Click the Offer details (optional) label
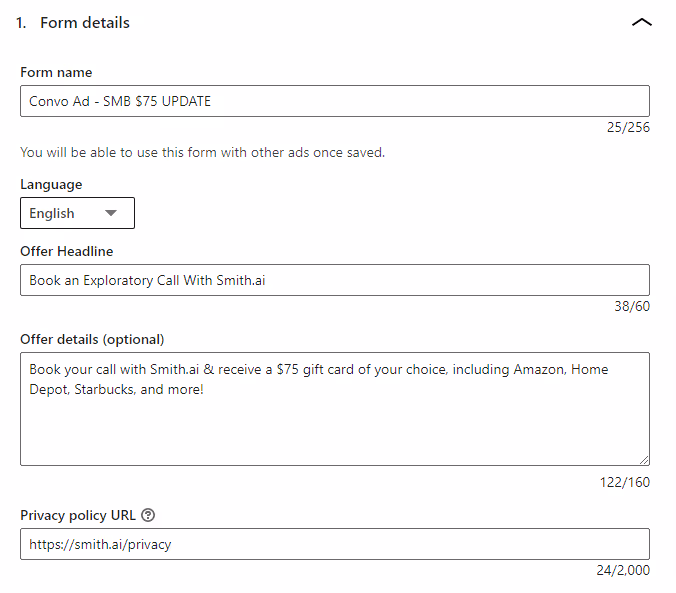 point(92,339)
